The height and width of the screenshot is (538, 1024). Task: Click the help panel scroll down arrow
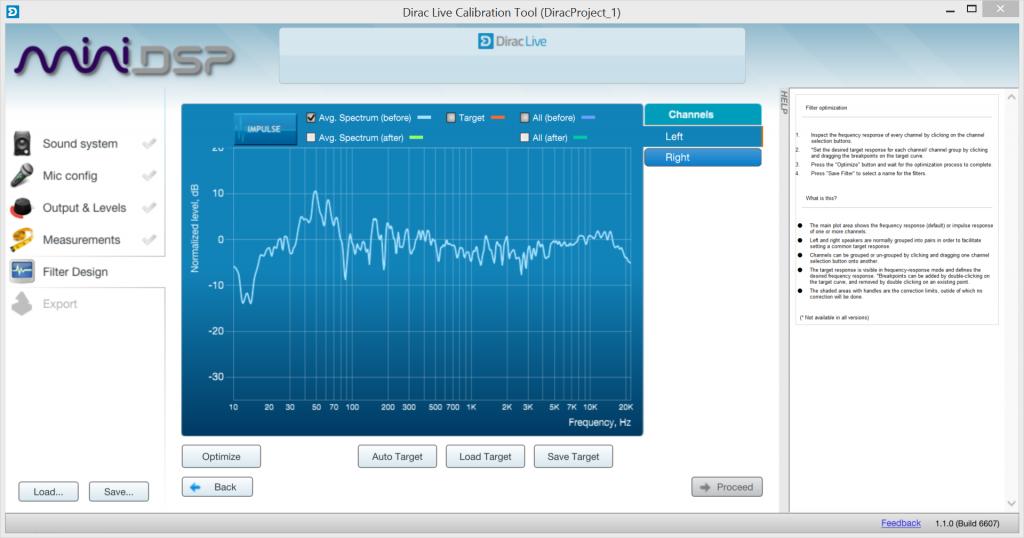pos(1012,503)
